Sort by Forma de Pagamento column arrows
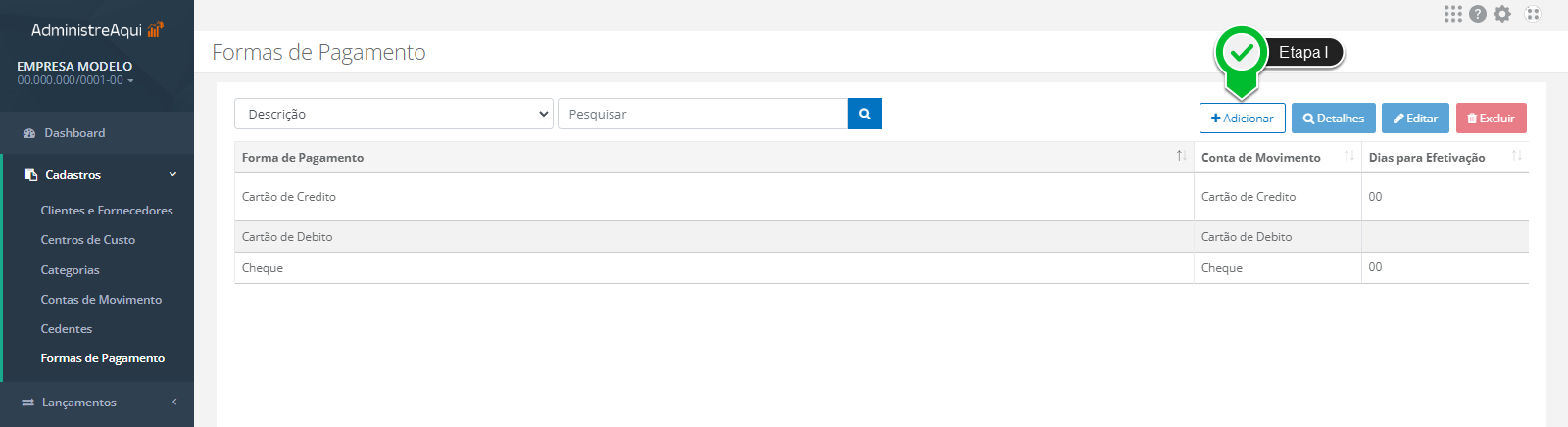 [x=1182, y=156]
